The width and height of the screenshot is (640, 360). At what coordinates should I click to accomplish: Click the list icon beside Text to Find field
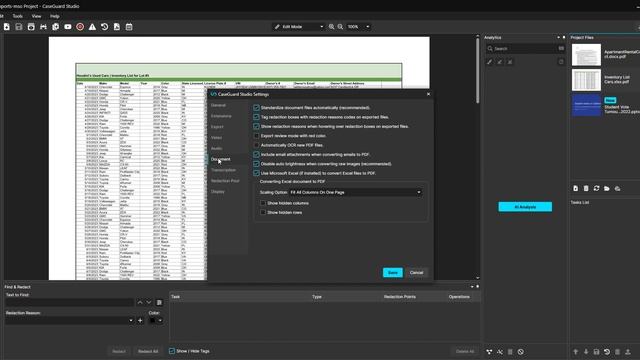(159, 302)
